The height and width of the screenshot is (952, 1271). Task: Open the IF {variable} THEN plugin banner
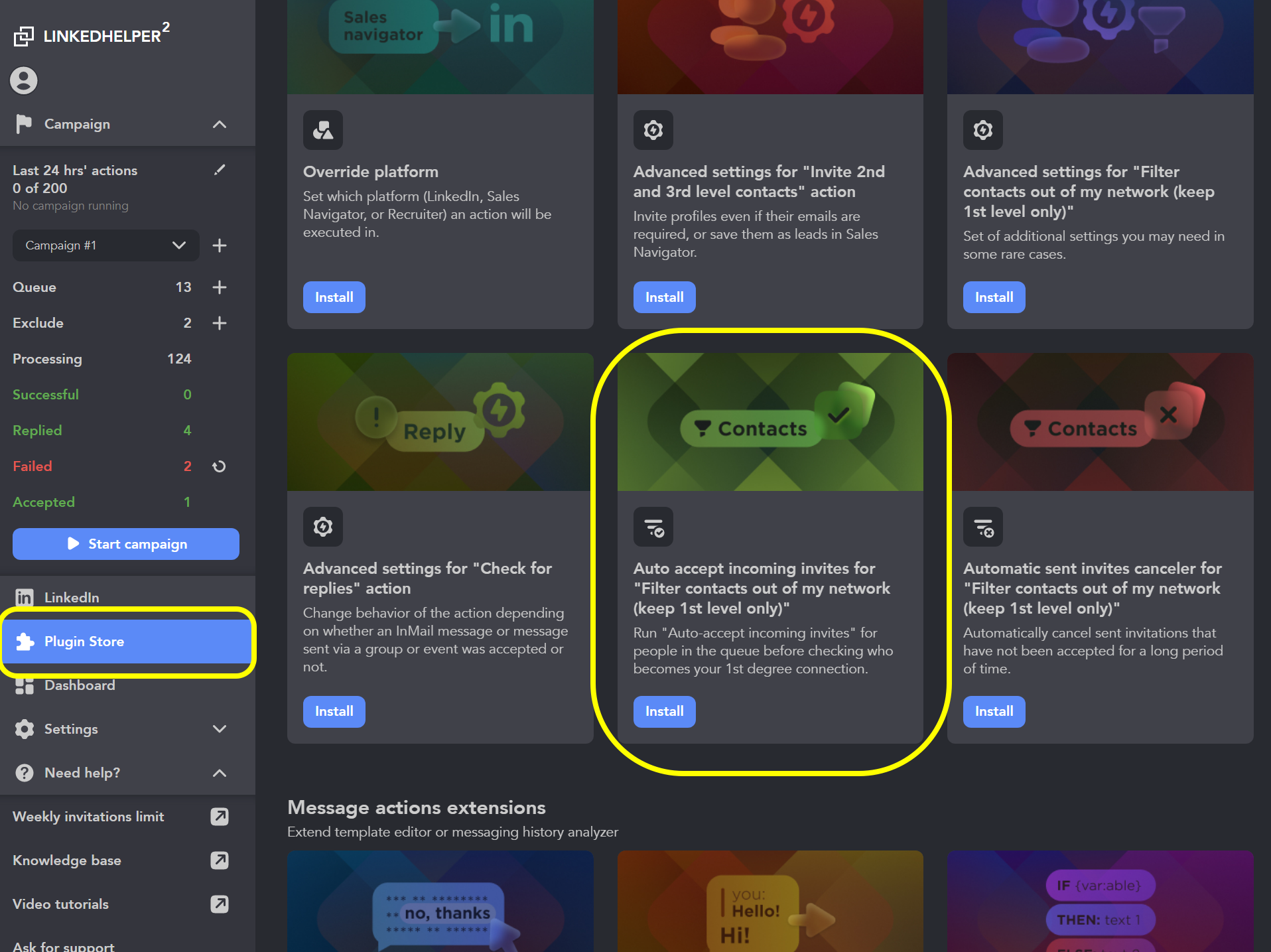pyautogui.click(x=1101, y=902)
